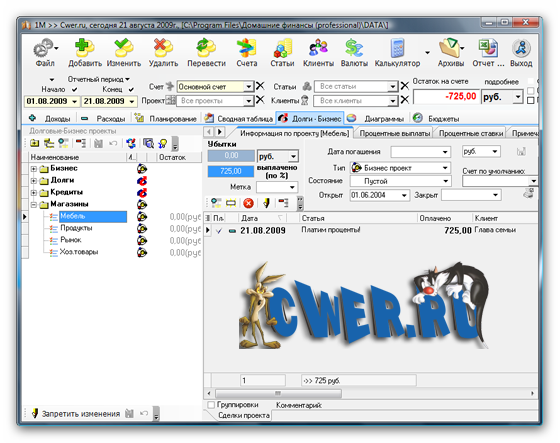Enable the Группировки checkbox
This screenshot has height=443, width=560.
(x=211, y=404)
